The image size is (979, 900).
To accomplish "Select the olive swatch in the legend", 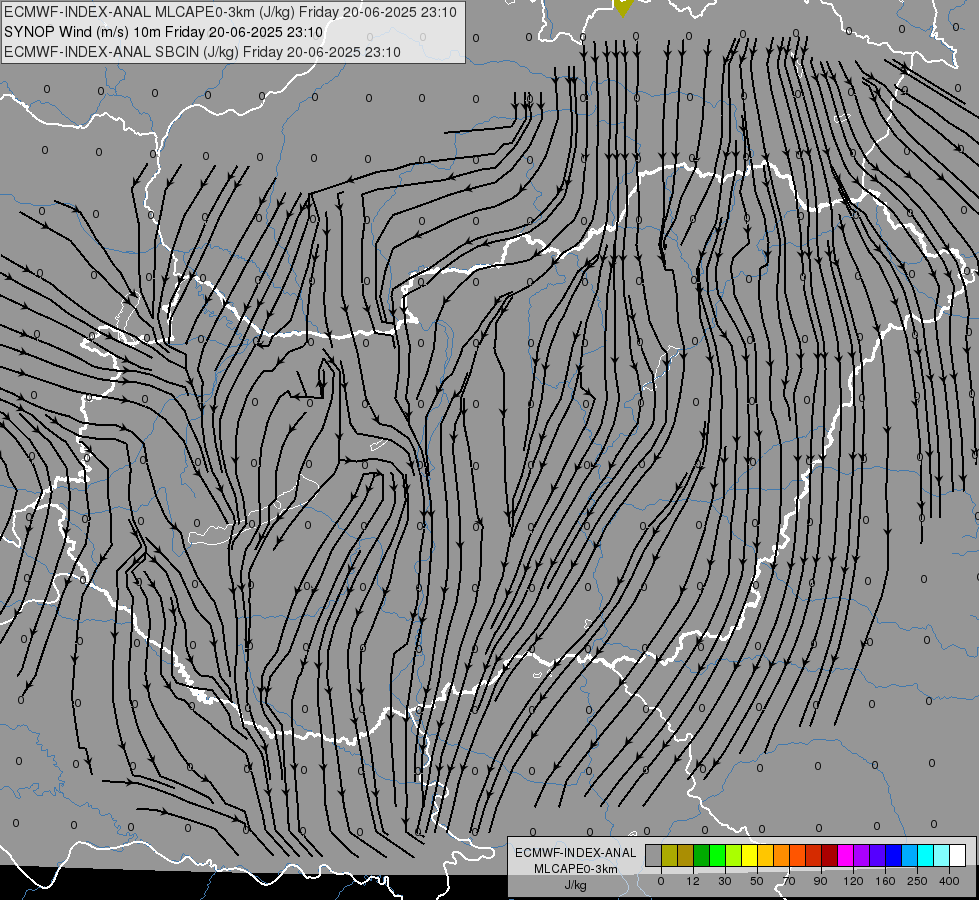I will 670,855.
